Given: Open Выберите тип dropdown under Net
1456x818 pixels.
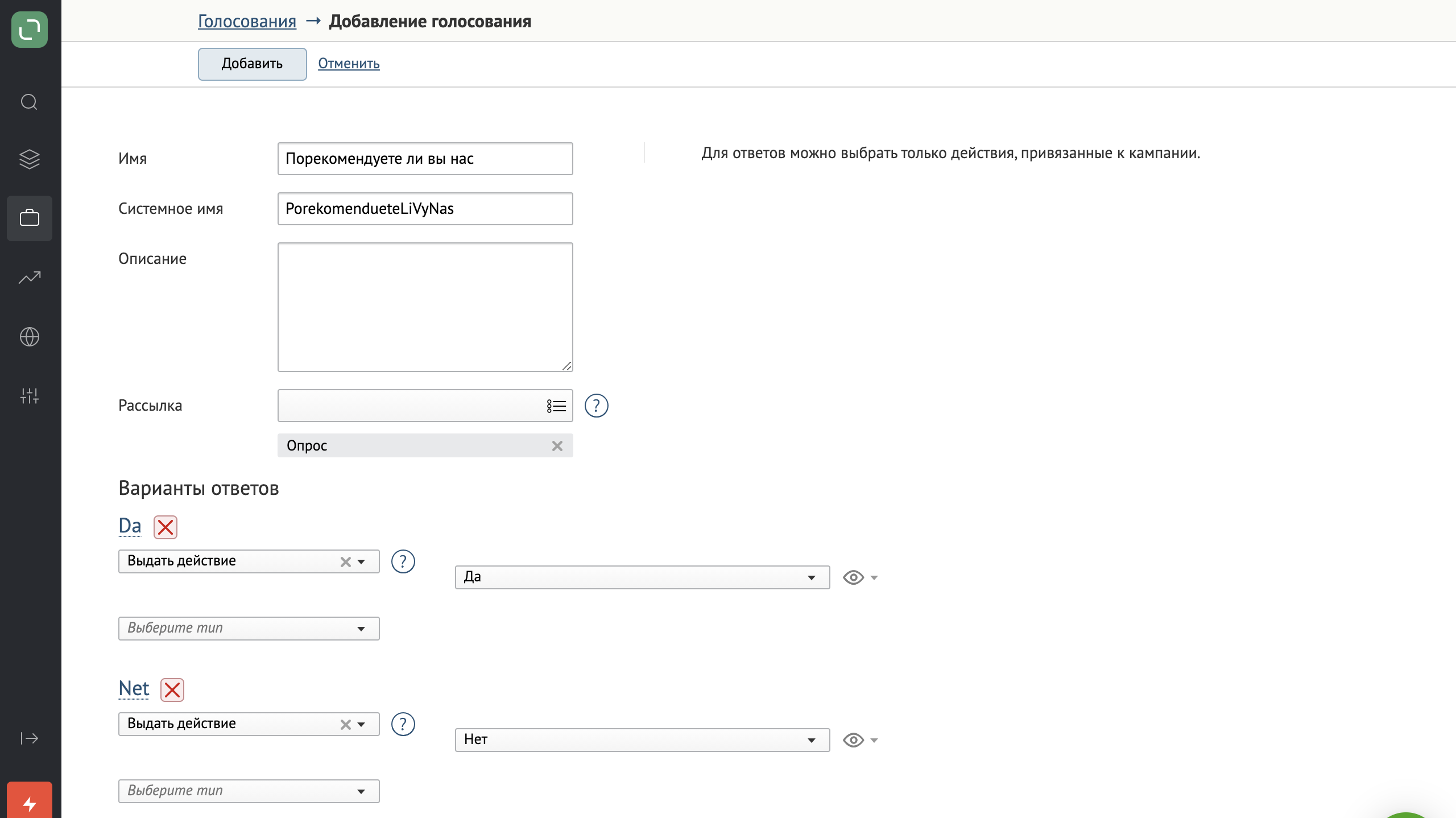Looking at the screenshot, I should [249, 791].
